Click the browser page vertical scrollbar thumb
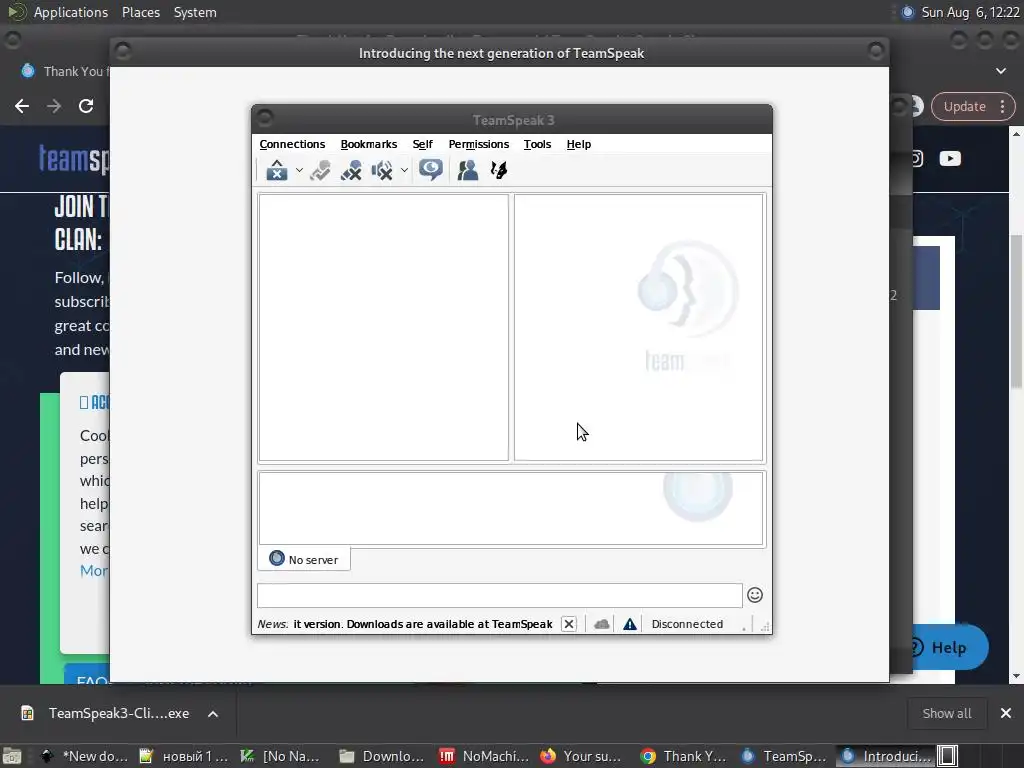The height and width of the screenshot is (768, 1024). (1016, 311)
